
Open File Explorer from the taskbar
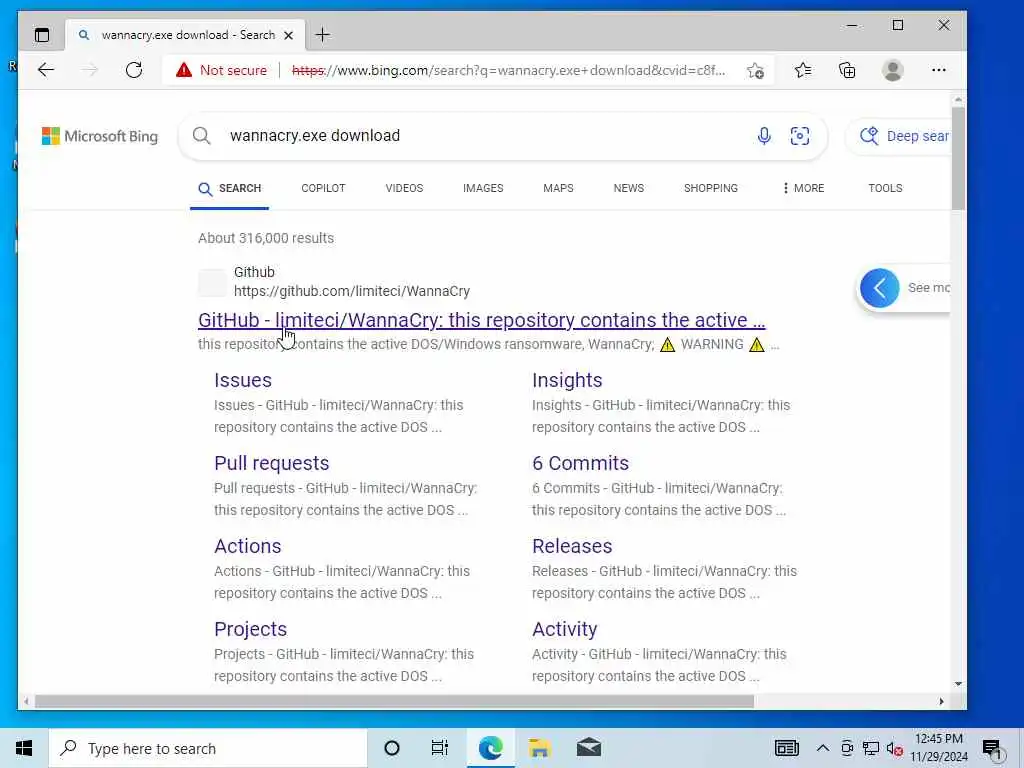click(x=539, y=748)
